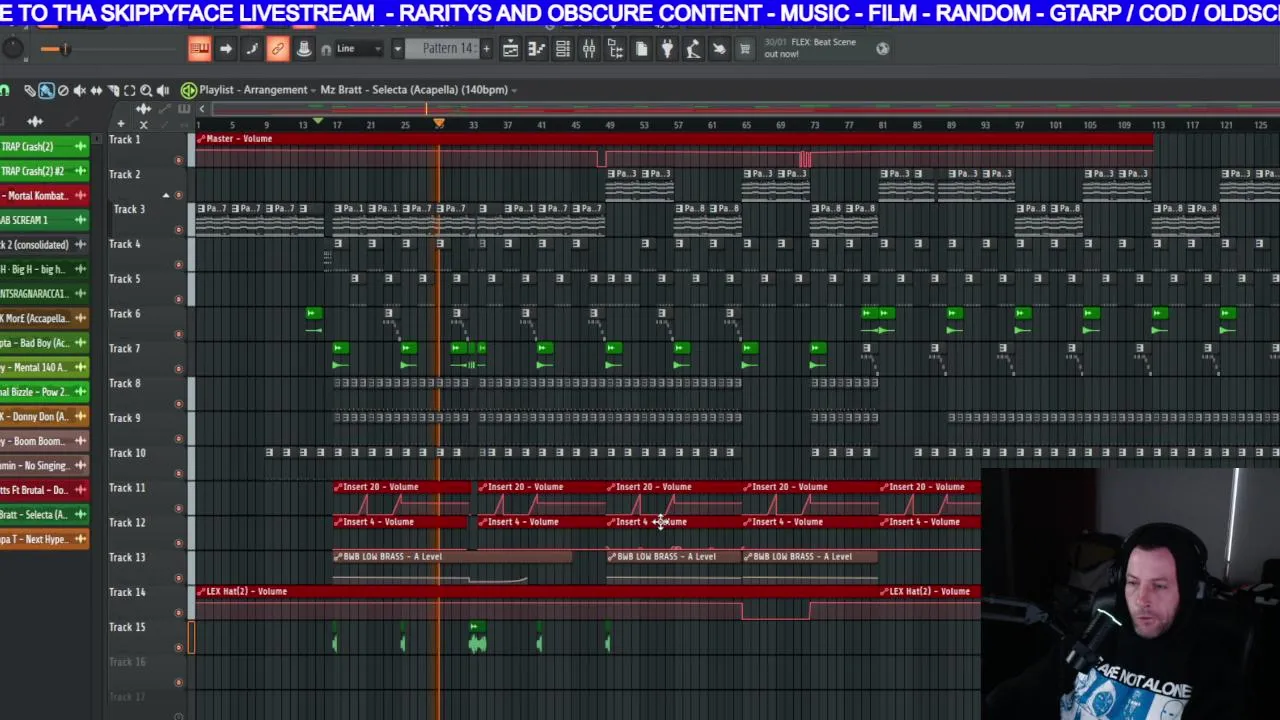Click the globe online icon near news panel
The width and height of the screenshot is (1280, 720).
point(883,48)
